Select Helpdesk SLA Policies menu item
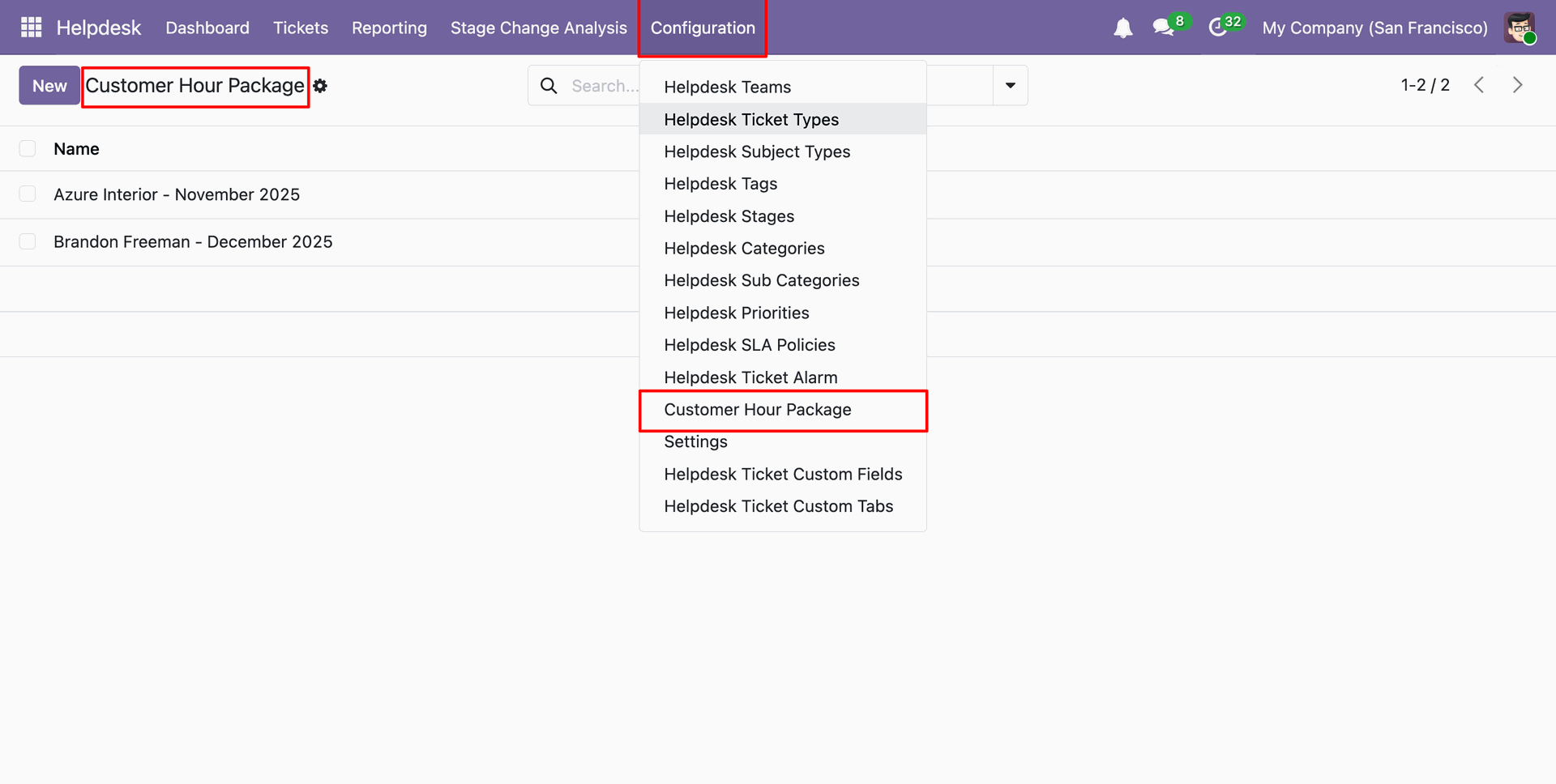The image size is (1556, 784). (x=749, y=345)
